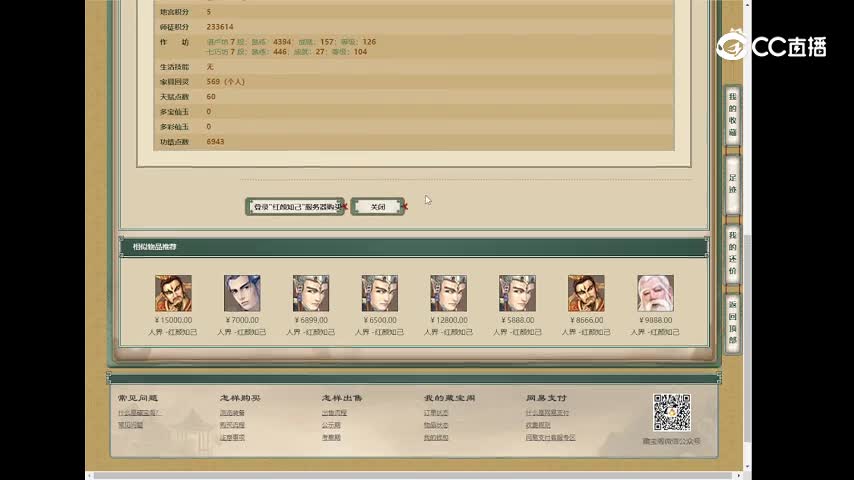
Task: Click the 天赋点数 value 60
Action: (x=211, y=96)
